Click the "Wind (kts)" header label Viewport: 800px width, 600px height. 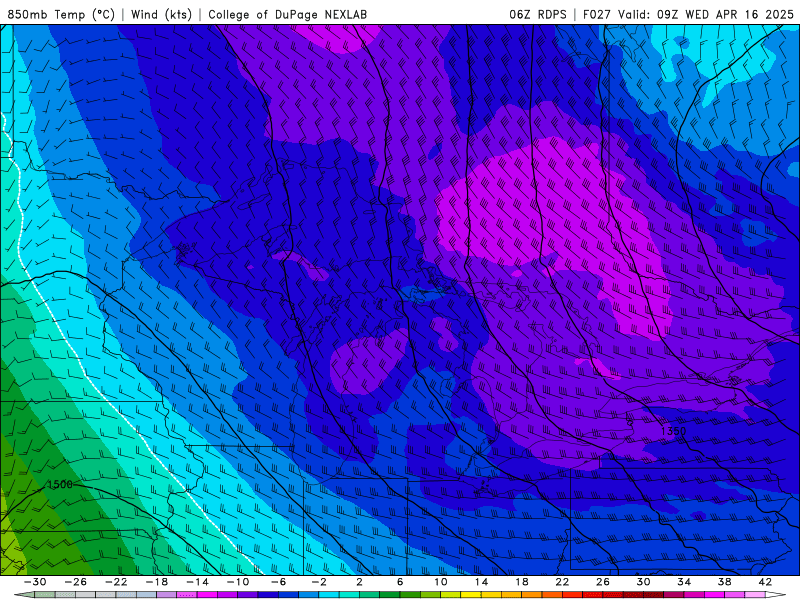pyautogui.click(x=161, y=14)
